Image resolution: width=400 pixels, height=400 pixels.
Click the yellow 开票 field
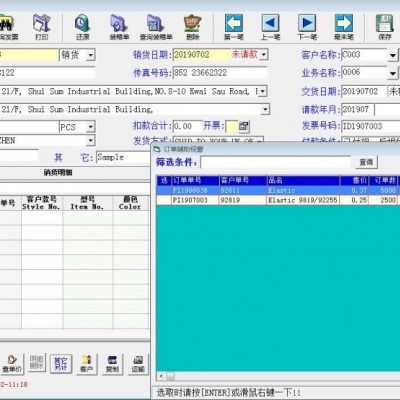click(232, 126)
